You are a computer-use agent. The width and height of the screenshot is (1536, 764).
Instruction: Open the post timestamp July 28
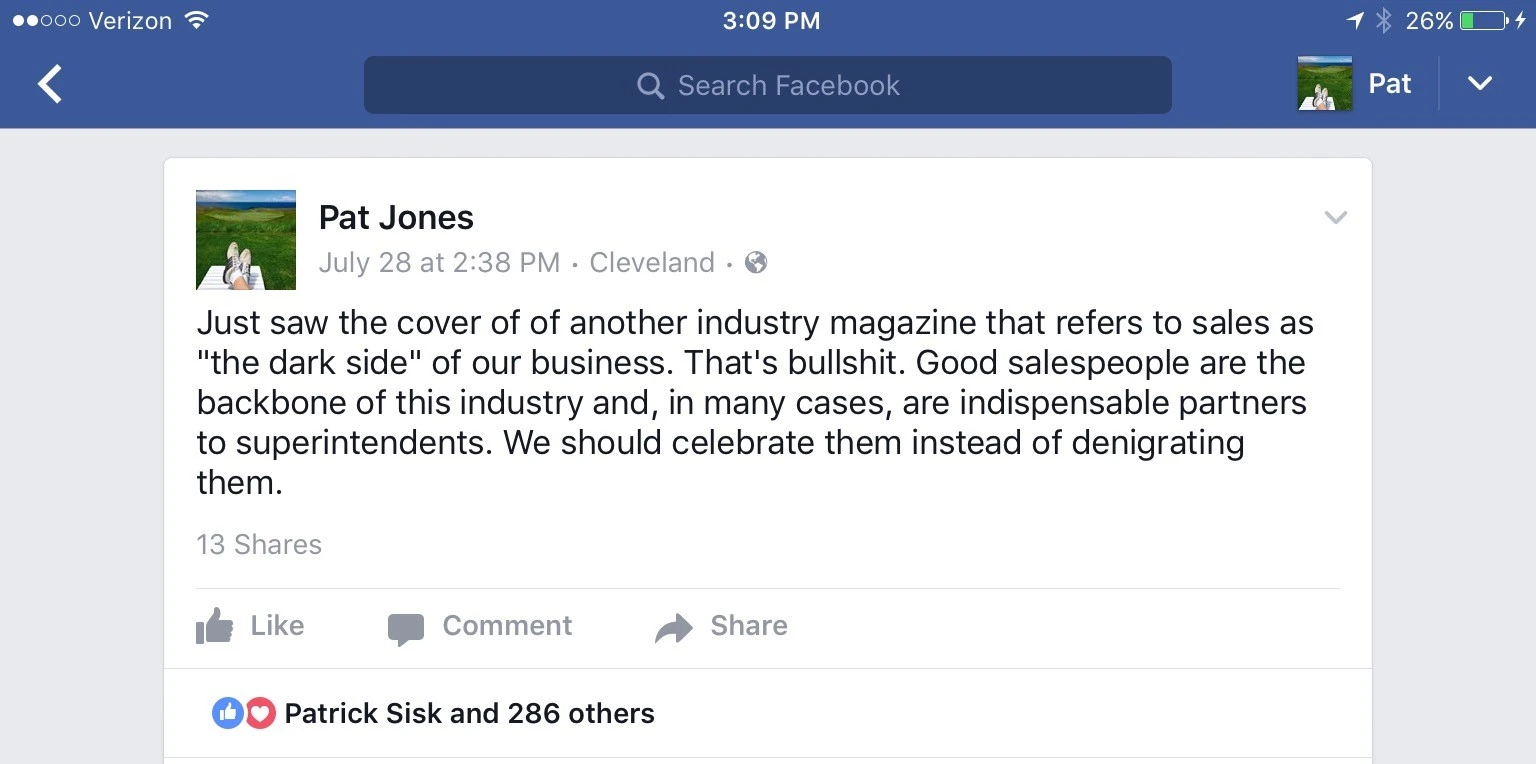439,263
